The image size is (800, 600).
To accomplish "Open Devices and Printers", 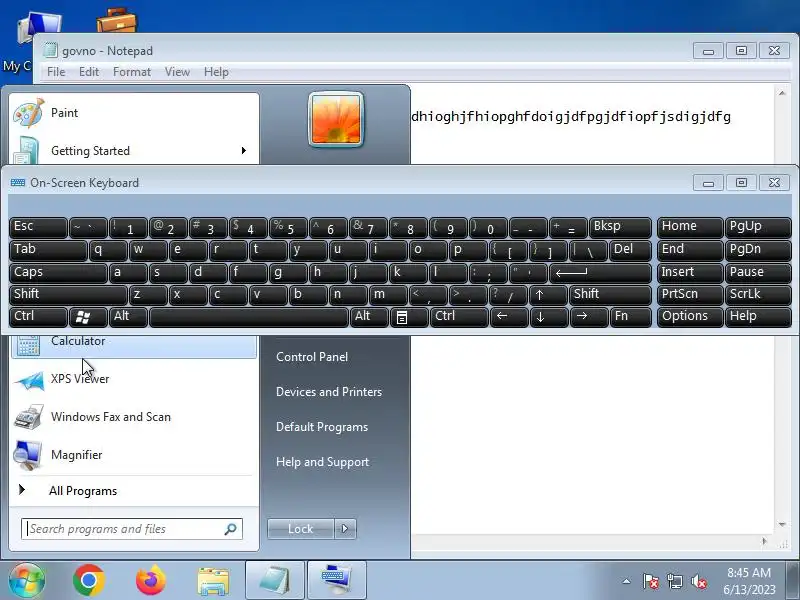I will (329, 392).
